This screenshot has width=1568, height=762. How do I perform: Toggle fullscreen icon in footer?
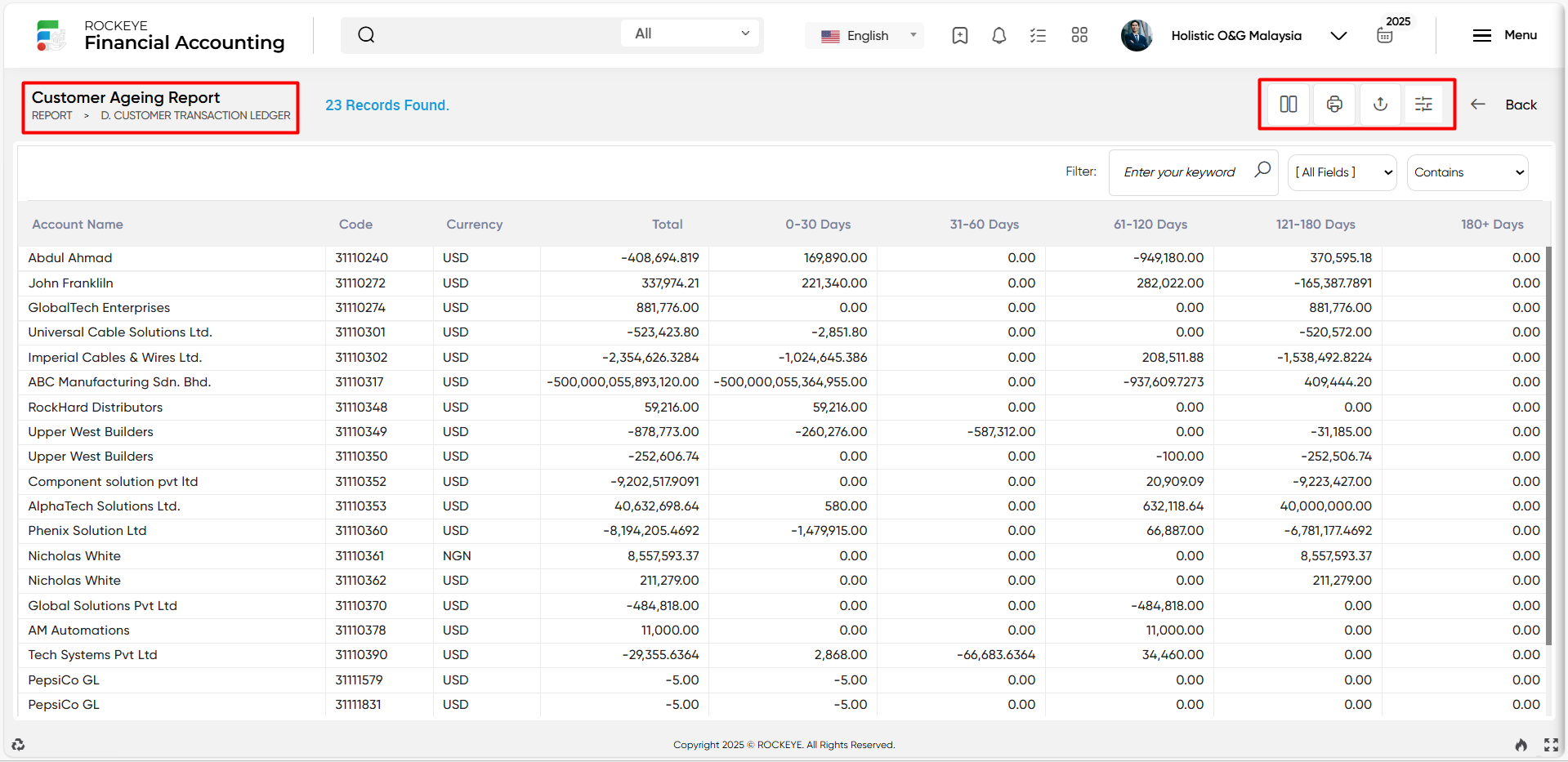(1551, 744)
